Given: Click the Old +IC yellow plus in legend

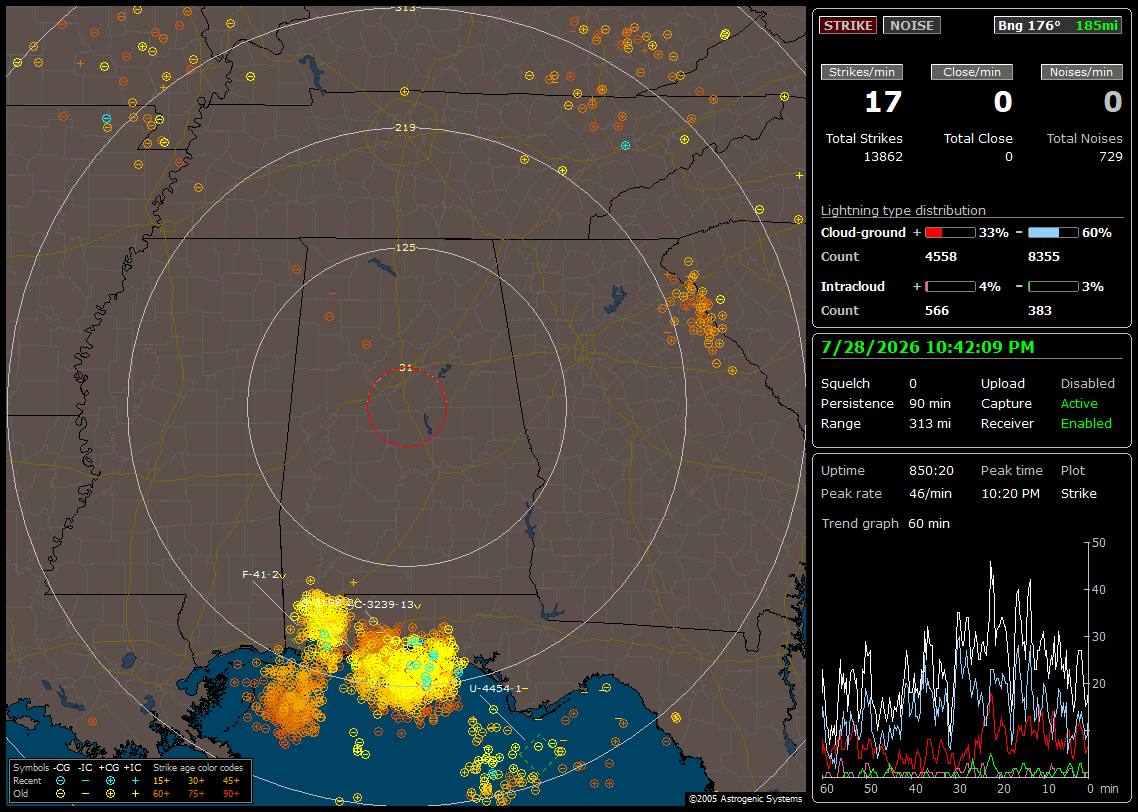Looking at the screenshot, I should pyautogui.click(x=135, y=794).
